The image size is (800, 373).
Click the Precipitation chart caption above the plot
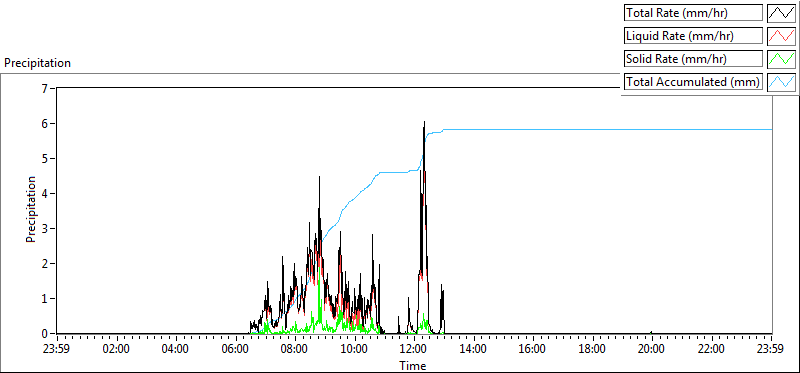[37, 63]
